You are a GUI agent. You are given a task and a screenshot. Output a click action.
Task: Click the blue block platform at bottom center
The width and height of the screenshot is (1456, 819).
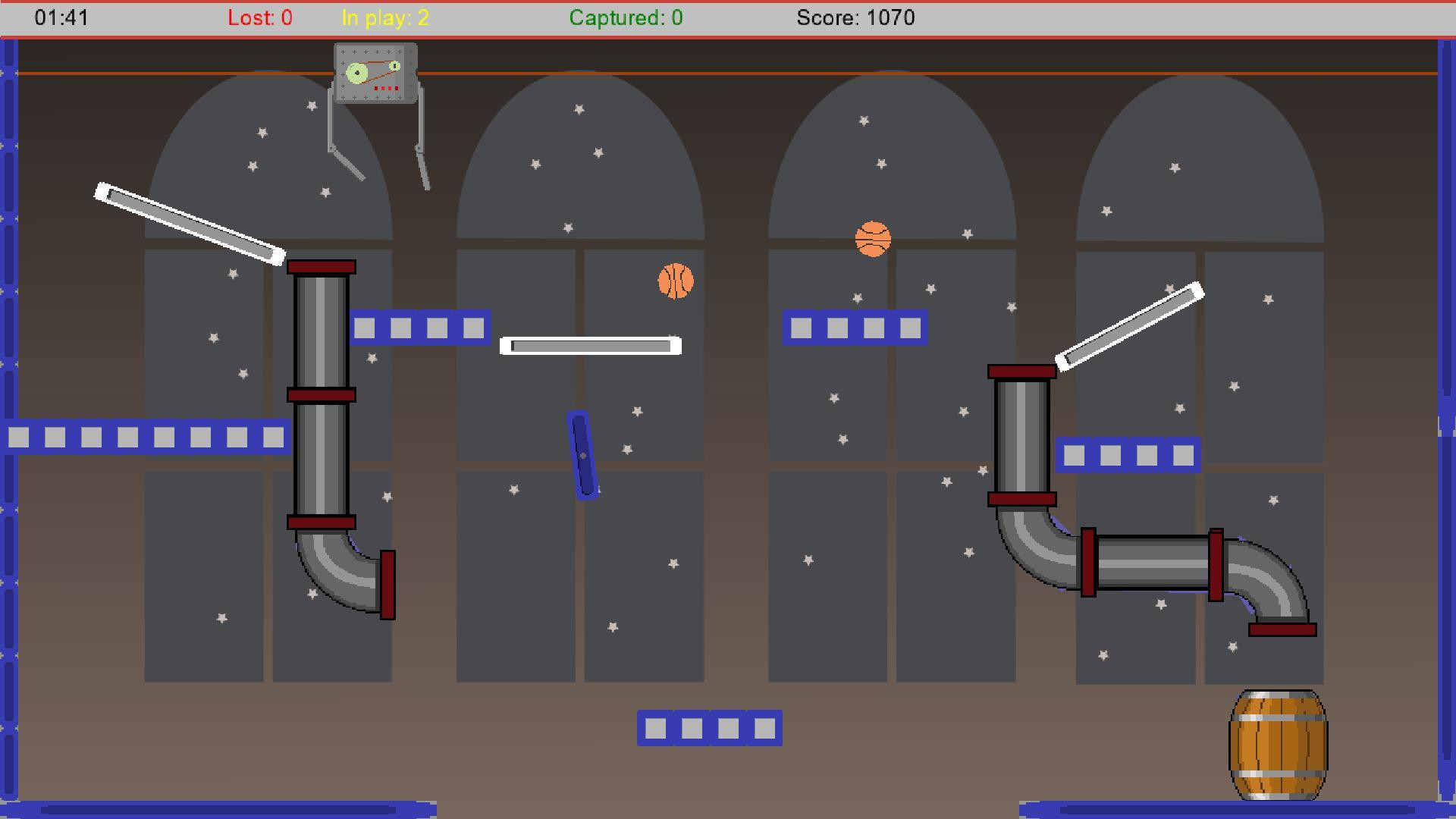(710, 728)
